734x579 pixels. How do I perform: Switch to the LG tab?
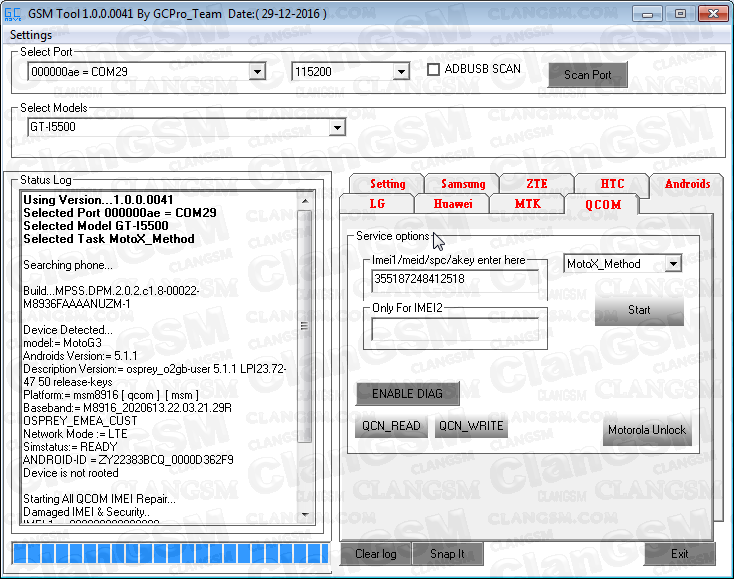377,204
